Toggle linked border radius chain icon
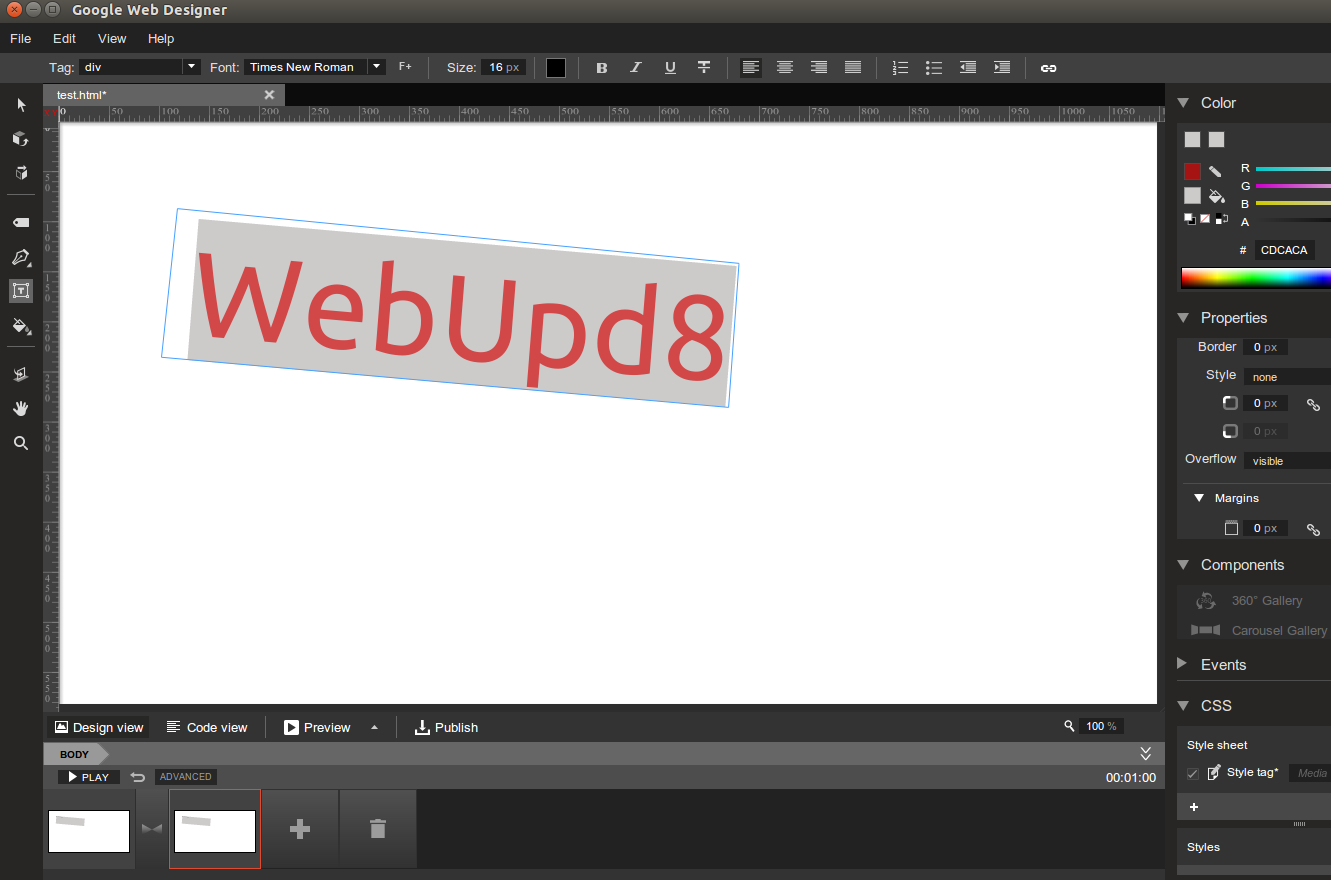The height and width of the screenshot is (880, 1331). click(1313, 404)
